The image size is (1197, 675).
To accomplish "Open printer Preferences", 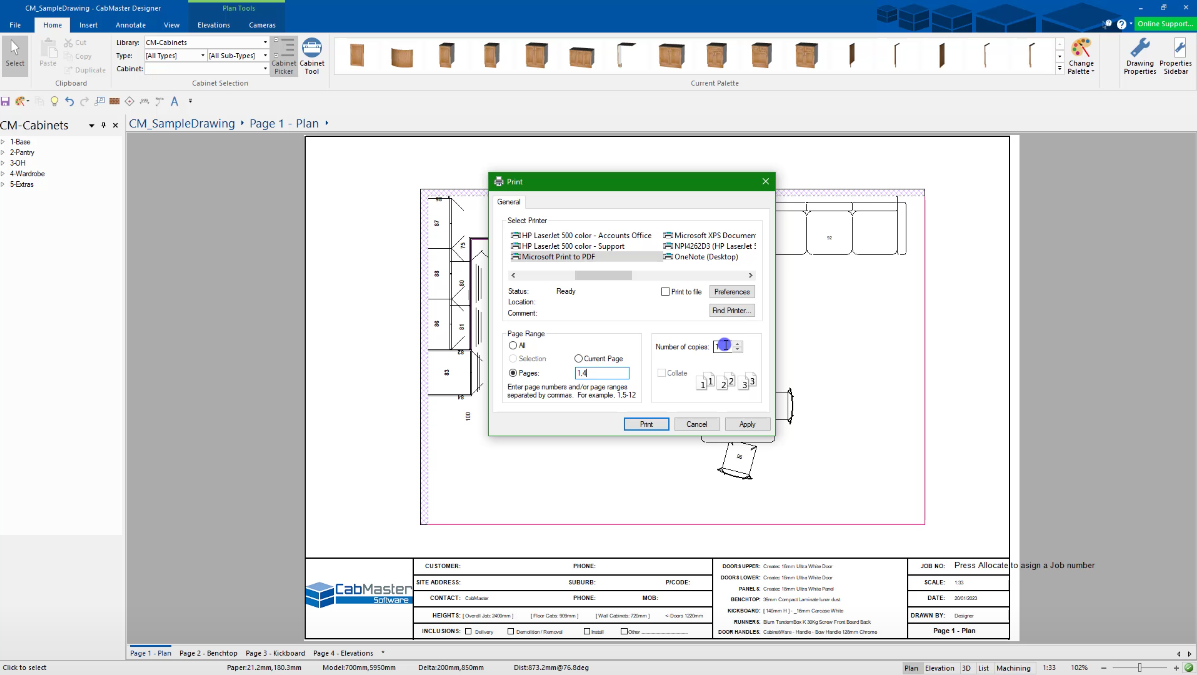I will pos(732,292).
